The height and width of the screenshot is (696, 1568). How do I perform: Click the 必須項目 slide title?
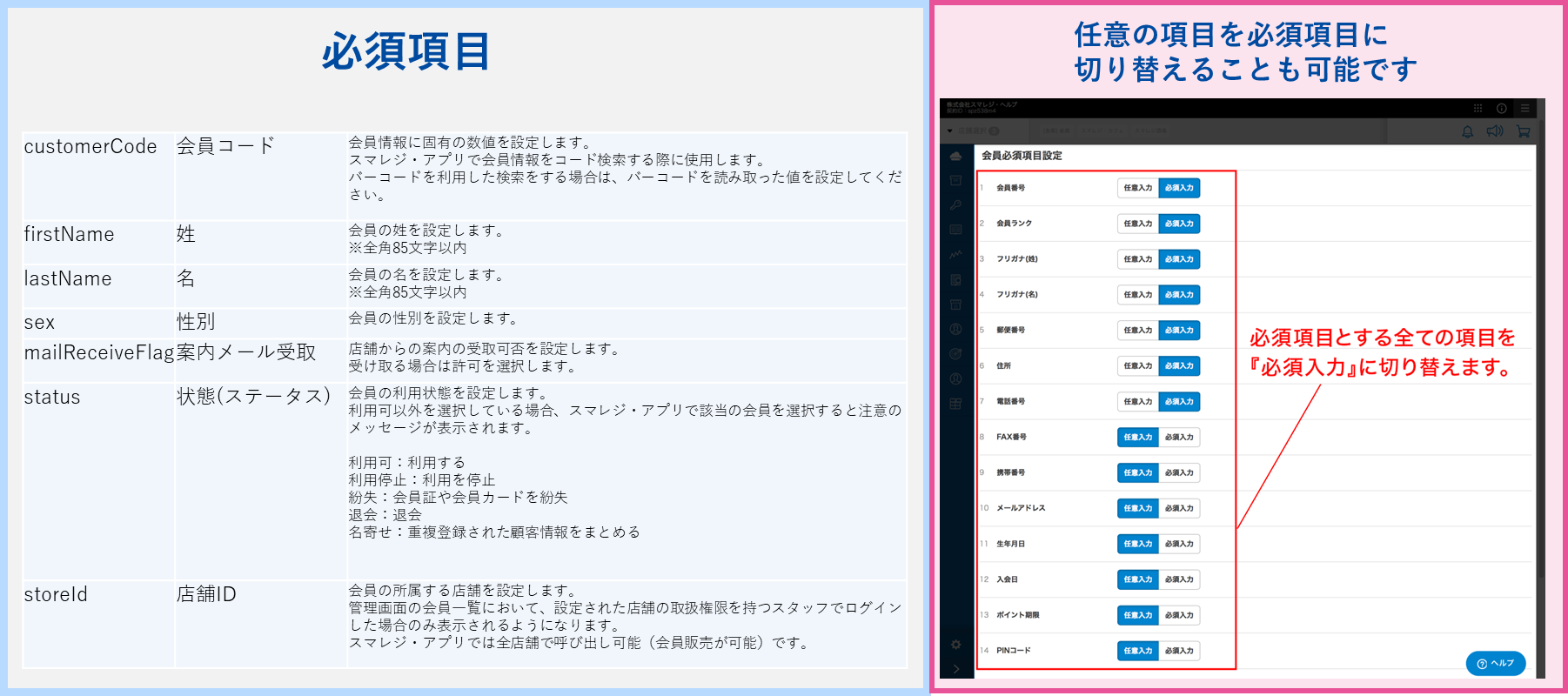[x=406, y=51]
